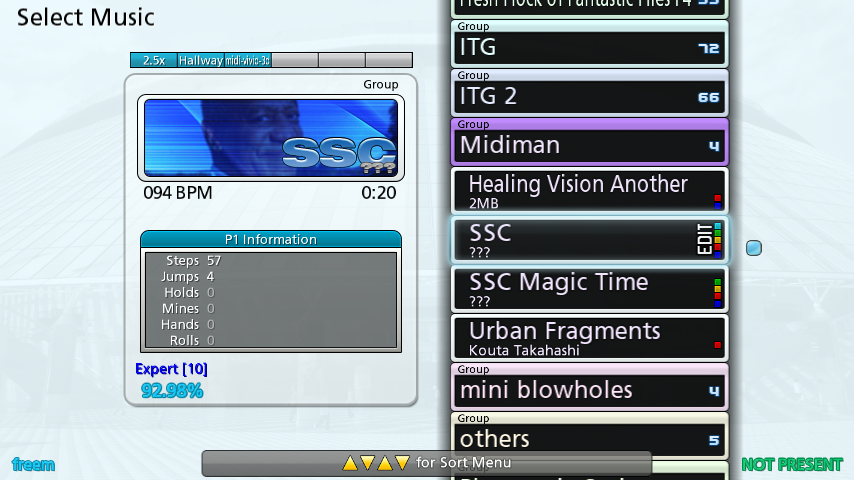This screenshot has width=854, height=480.
Task: Choose the Urban Fragments song entry
Action: click(589, 338)
